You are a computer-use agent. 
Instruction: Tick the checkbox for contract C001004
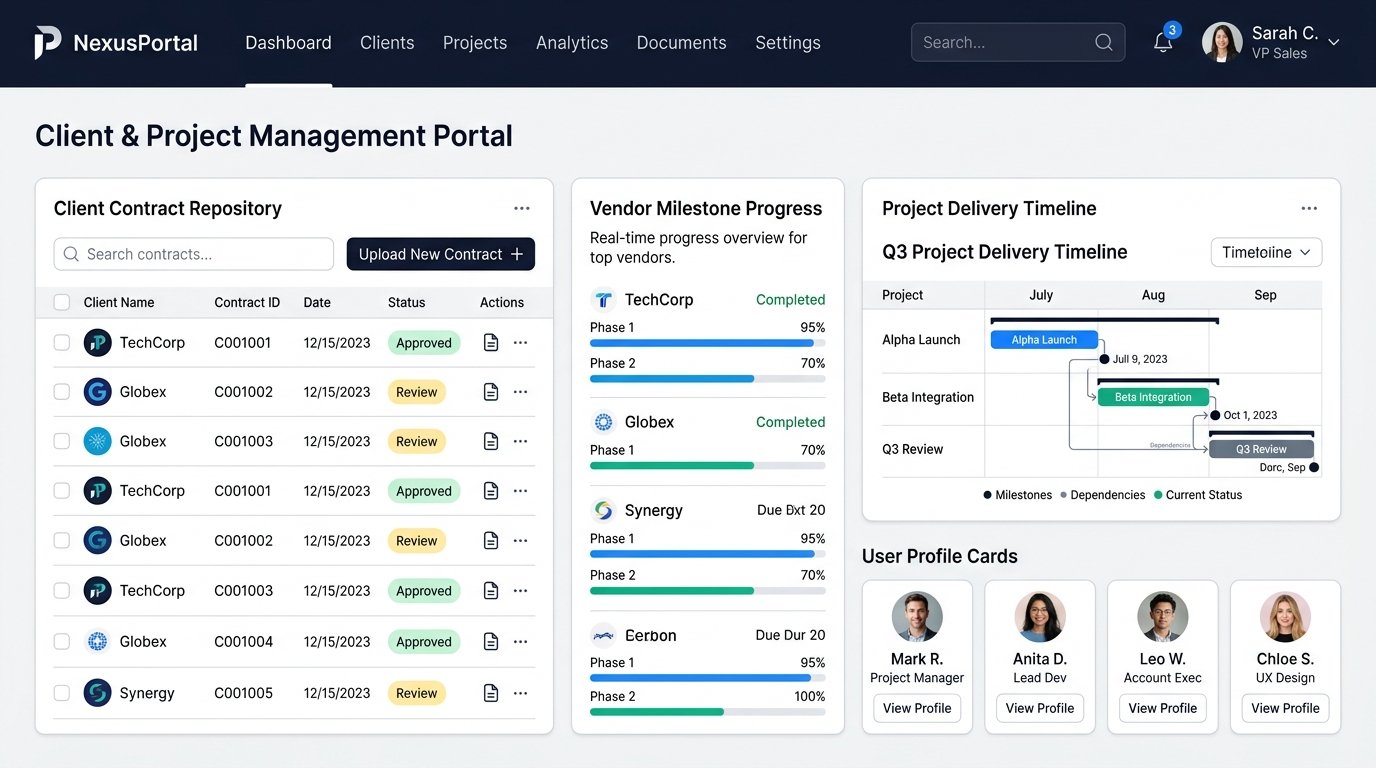click(x=62, y=641)
